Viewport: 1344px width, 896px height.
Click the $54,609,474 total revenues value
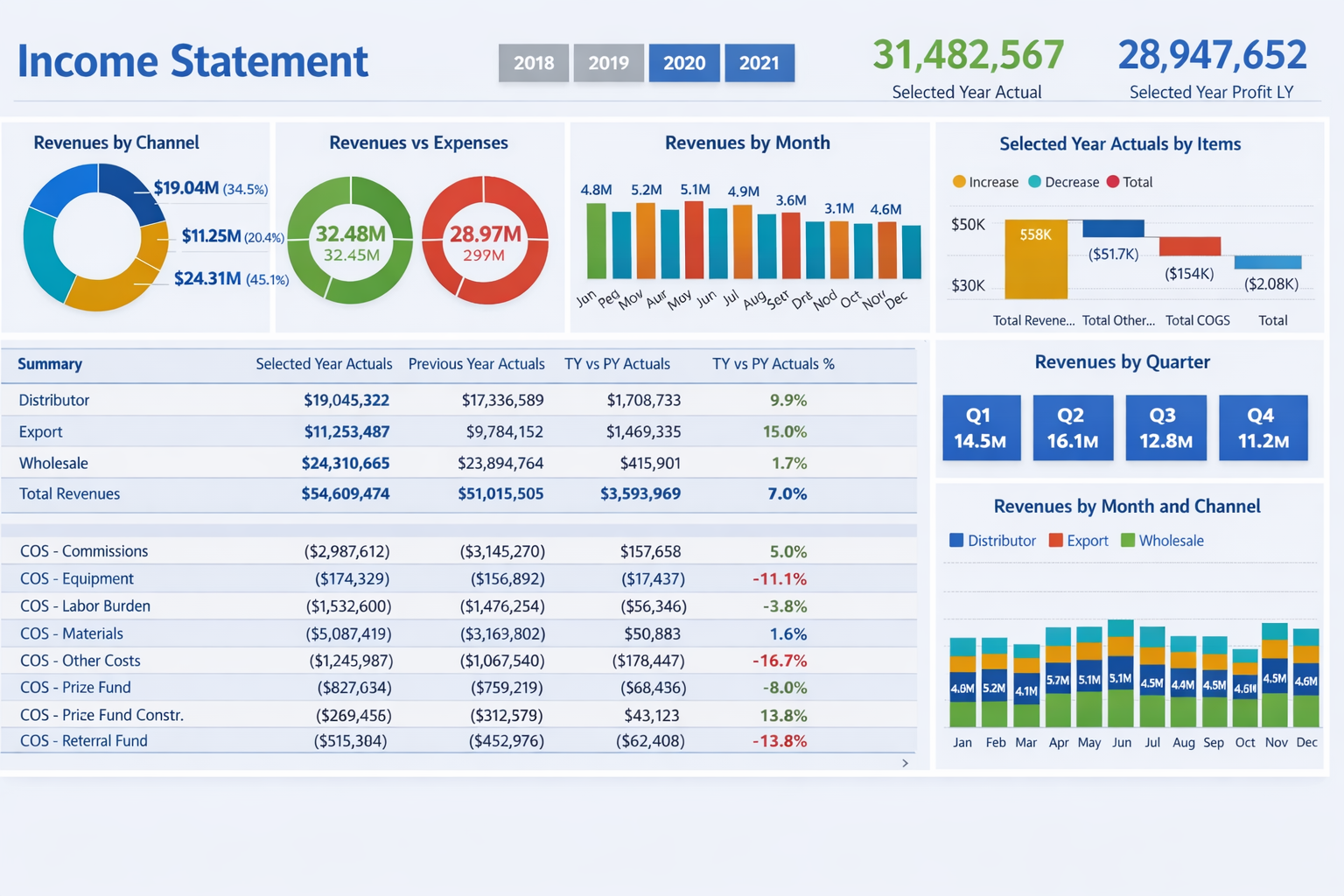click(346, 493)
